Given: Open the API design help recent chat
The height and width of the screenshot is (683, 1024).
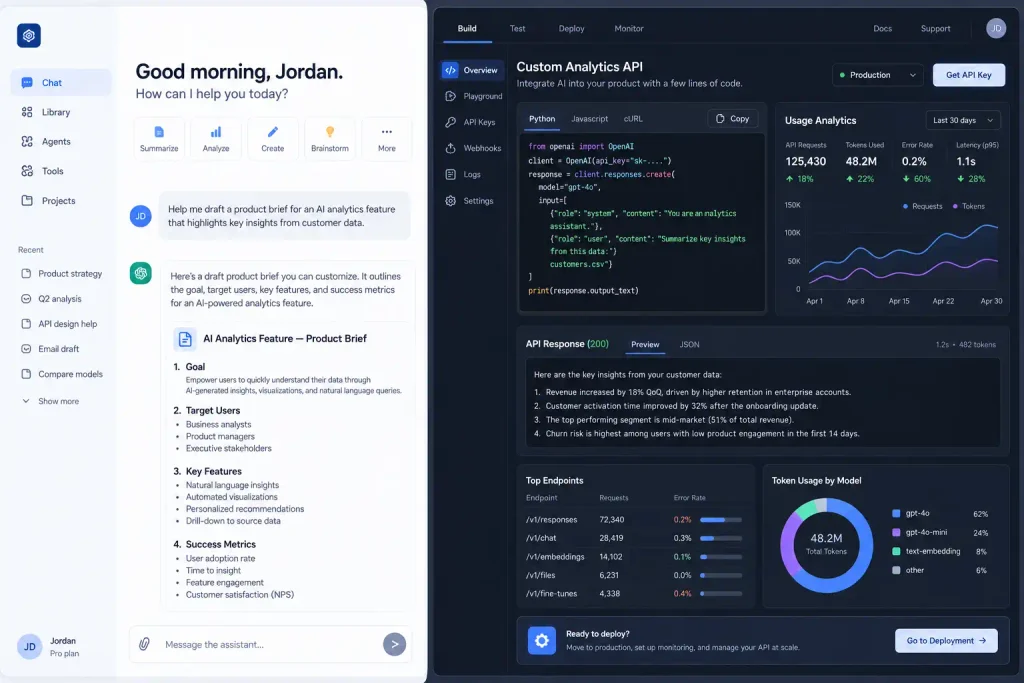Looking at the screenshot, I should pyautogui.click(x=59, y=324).
